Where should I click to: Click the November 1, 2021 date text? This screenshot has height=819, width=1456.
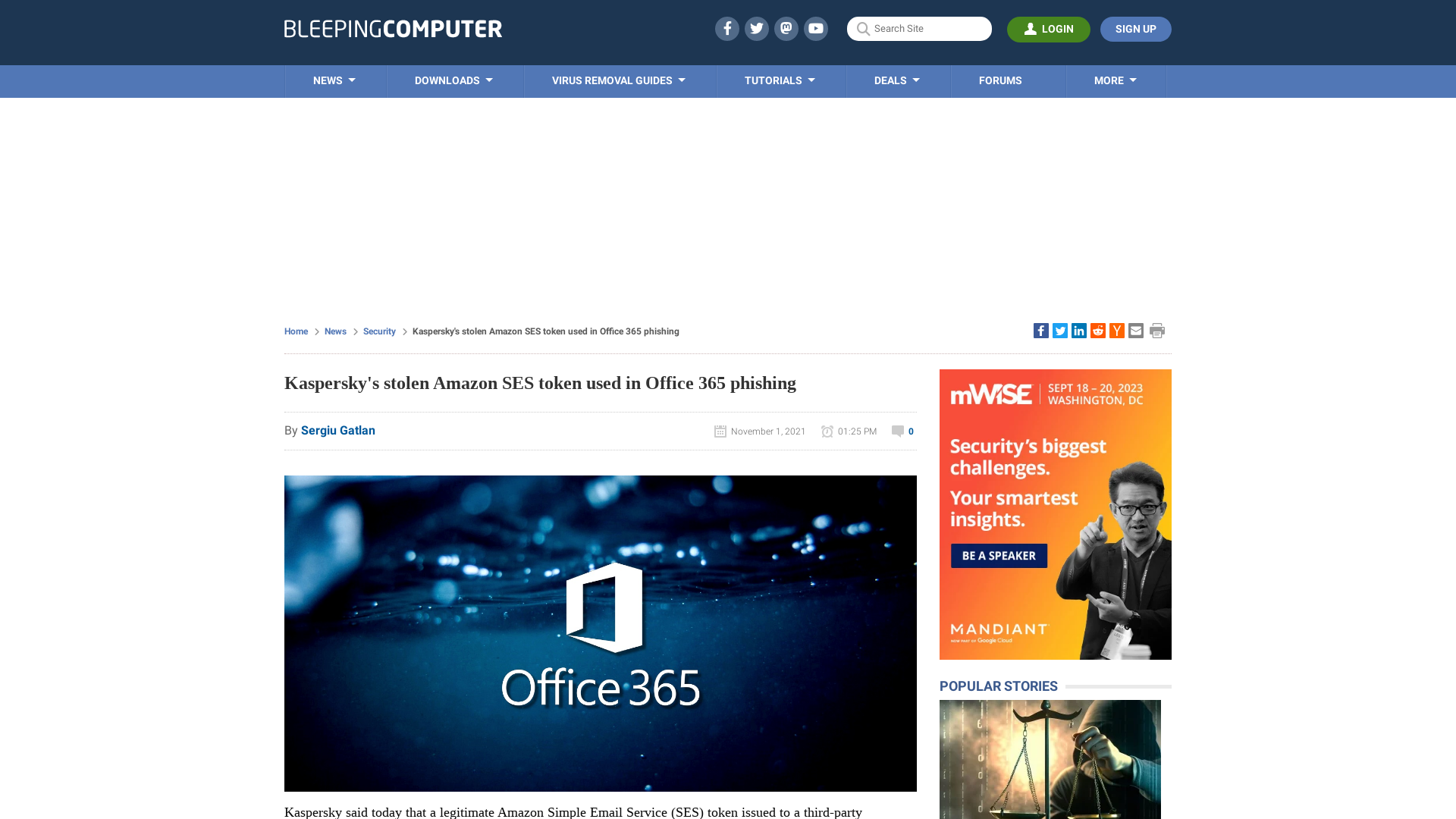pos(768,431)
